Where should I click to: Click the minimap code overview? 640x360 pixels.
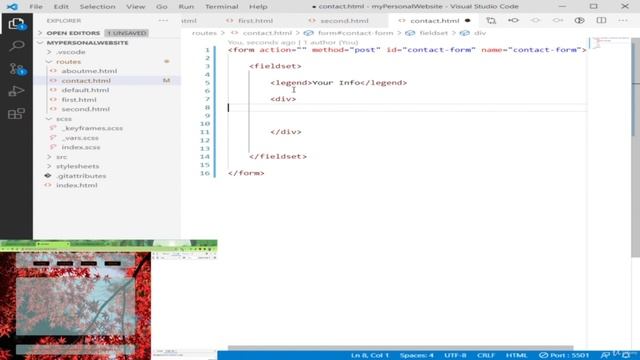click(610, 43)
